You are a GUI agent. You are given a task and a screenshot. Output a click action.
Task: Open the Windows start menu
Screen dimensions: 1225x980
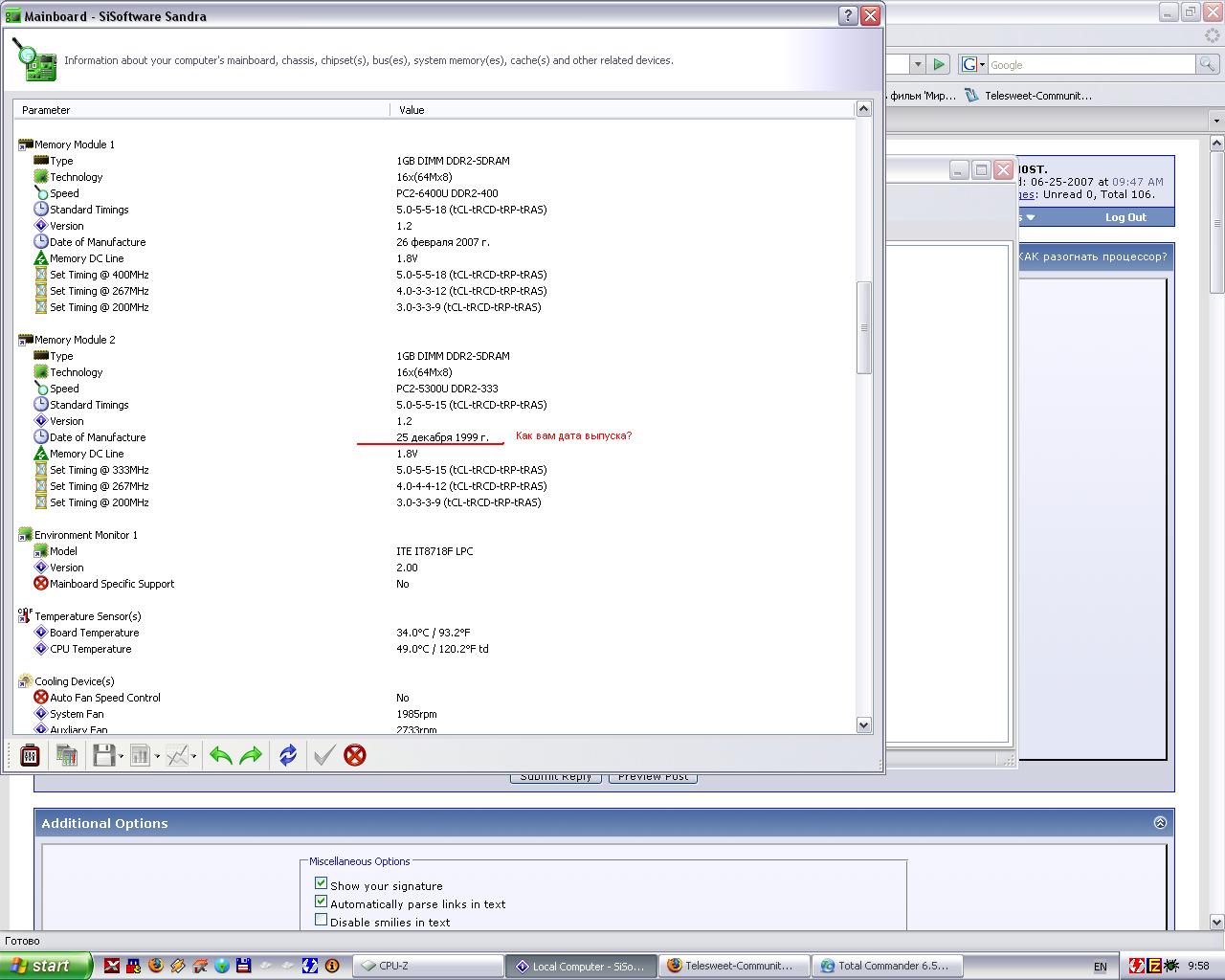46,966
